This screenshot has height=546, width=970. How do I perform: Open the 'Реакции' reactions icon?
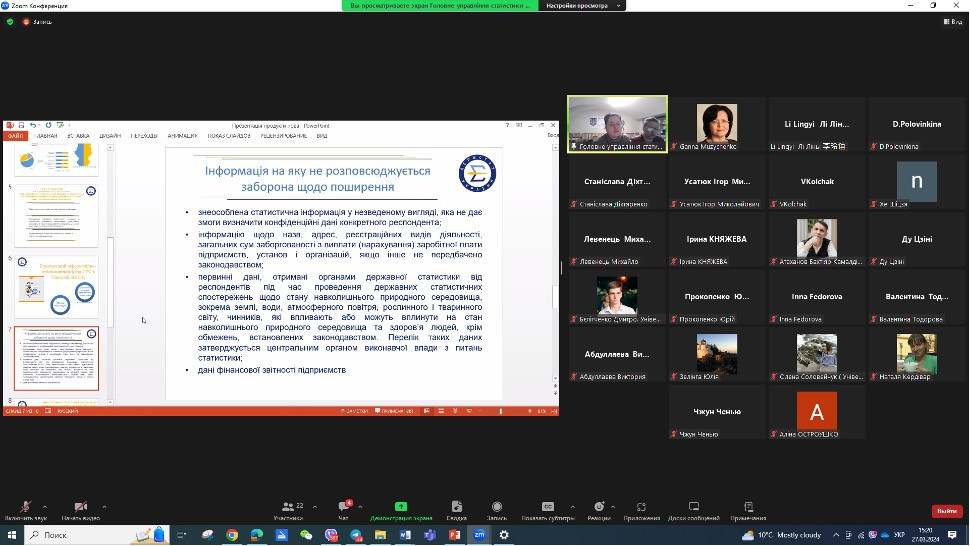pos(599,507)
